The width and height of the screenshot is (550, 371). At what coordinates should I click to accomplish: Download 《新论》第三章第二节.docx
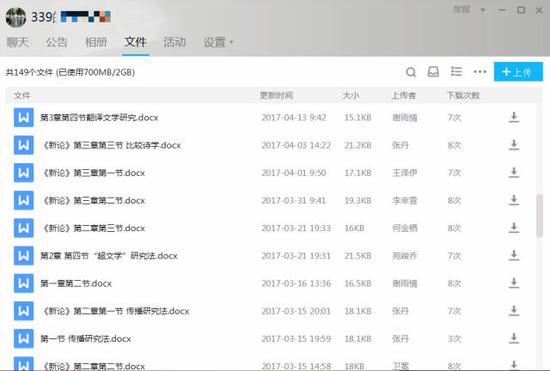[x=514, y=200]
